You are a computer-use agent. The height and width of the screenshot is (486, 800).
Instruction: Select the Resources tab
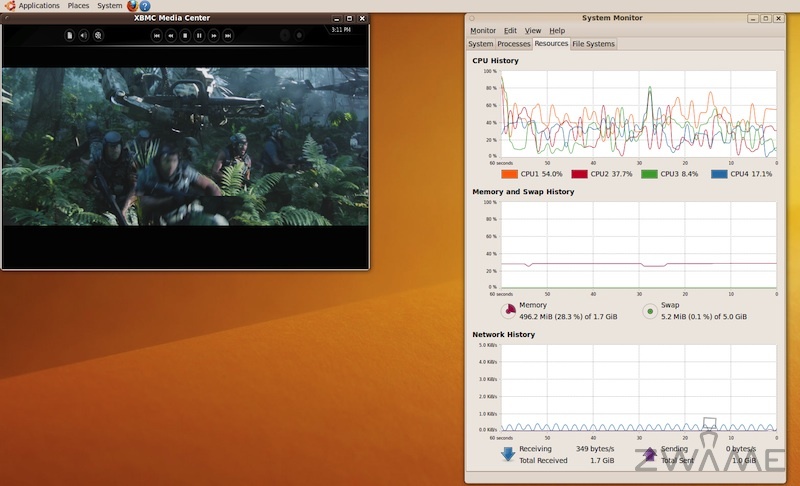tap(551, 43)
